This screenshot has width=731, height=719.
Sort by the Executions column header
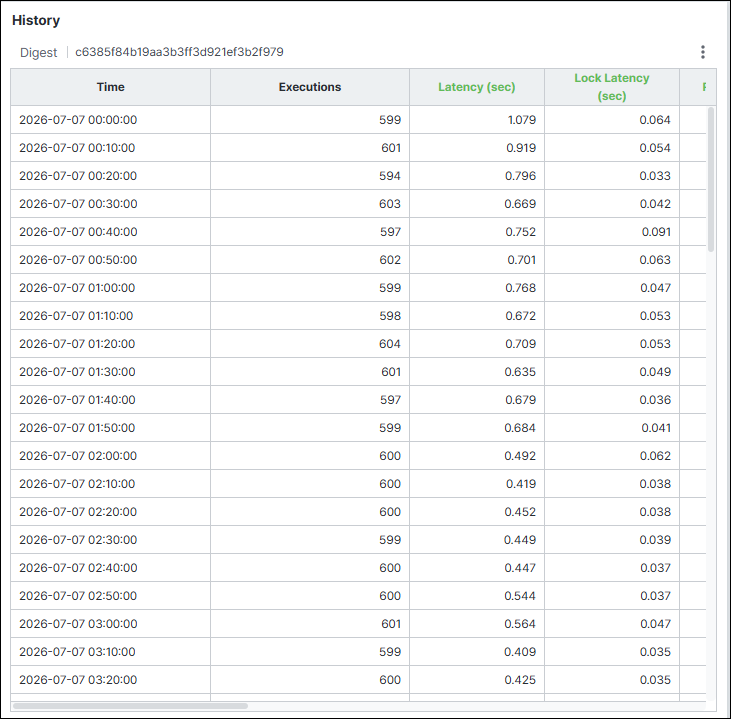coord(310,87)
